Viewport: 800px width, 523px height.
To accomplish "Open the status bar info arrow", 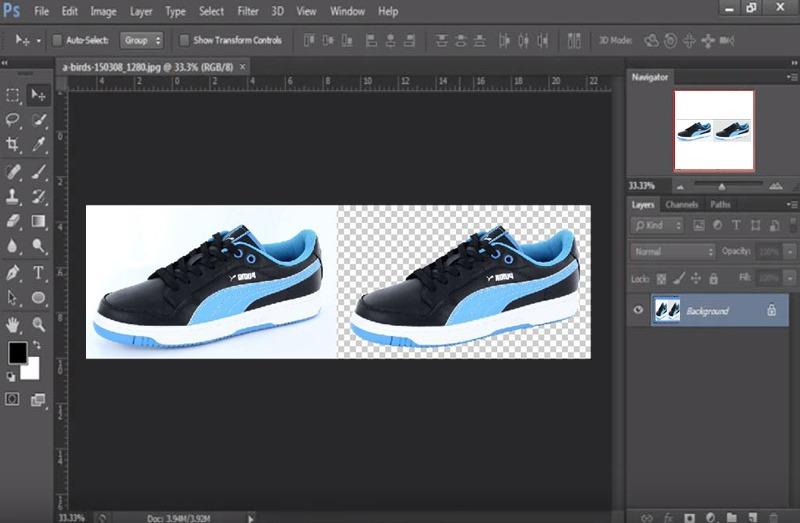I will coord(251,518).
